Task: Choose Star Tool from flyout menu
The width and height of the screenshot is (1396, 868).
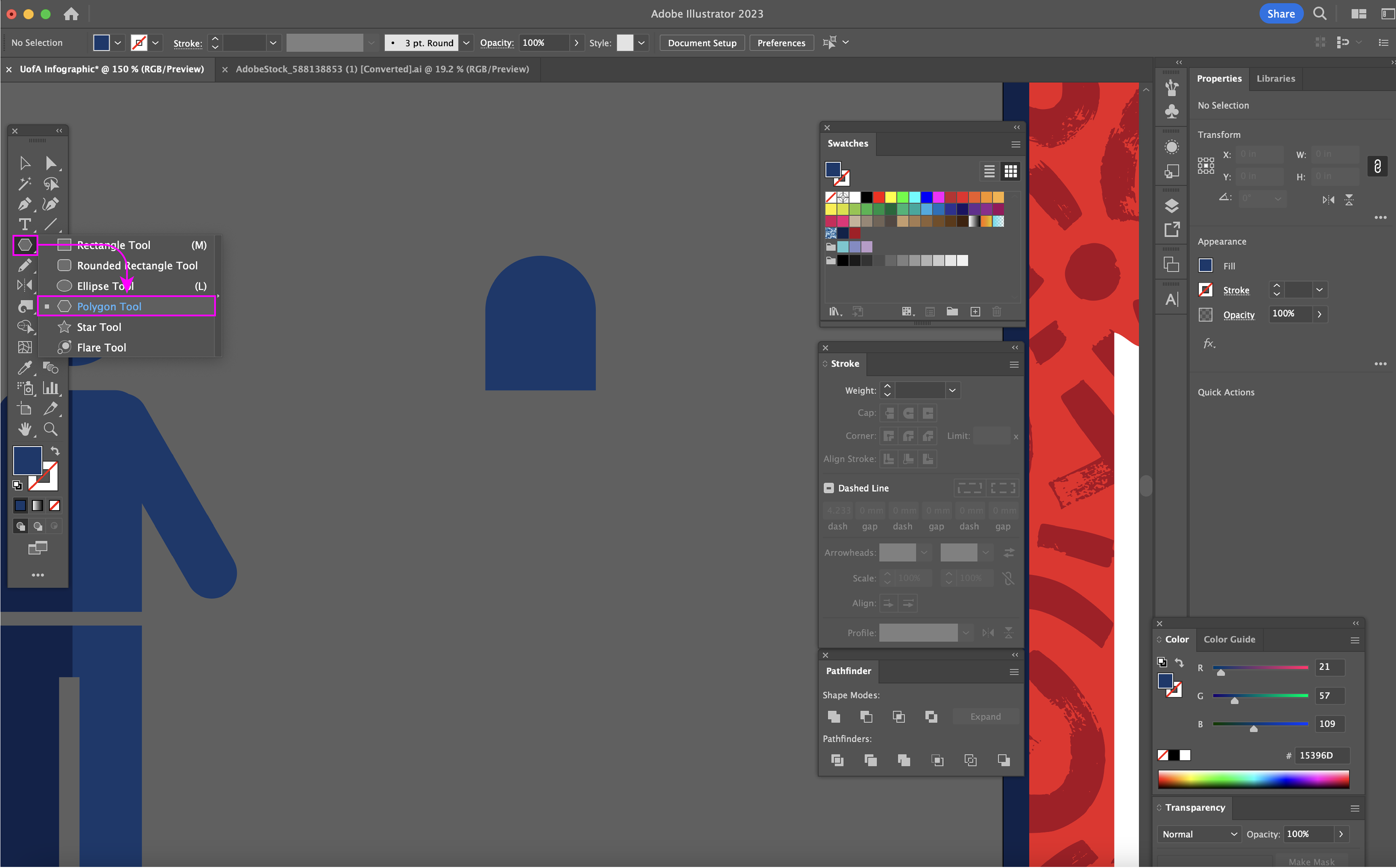Action: pyautogui.click(x=99, y=327)
